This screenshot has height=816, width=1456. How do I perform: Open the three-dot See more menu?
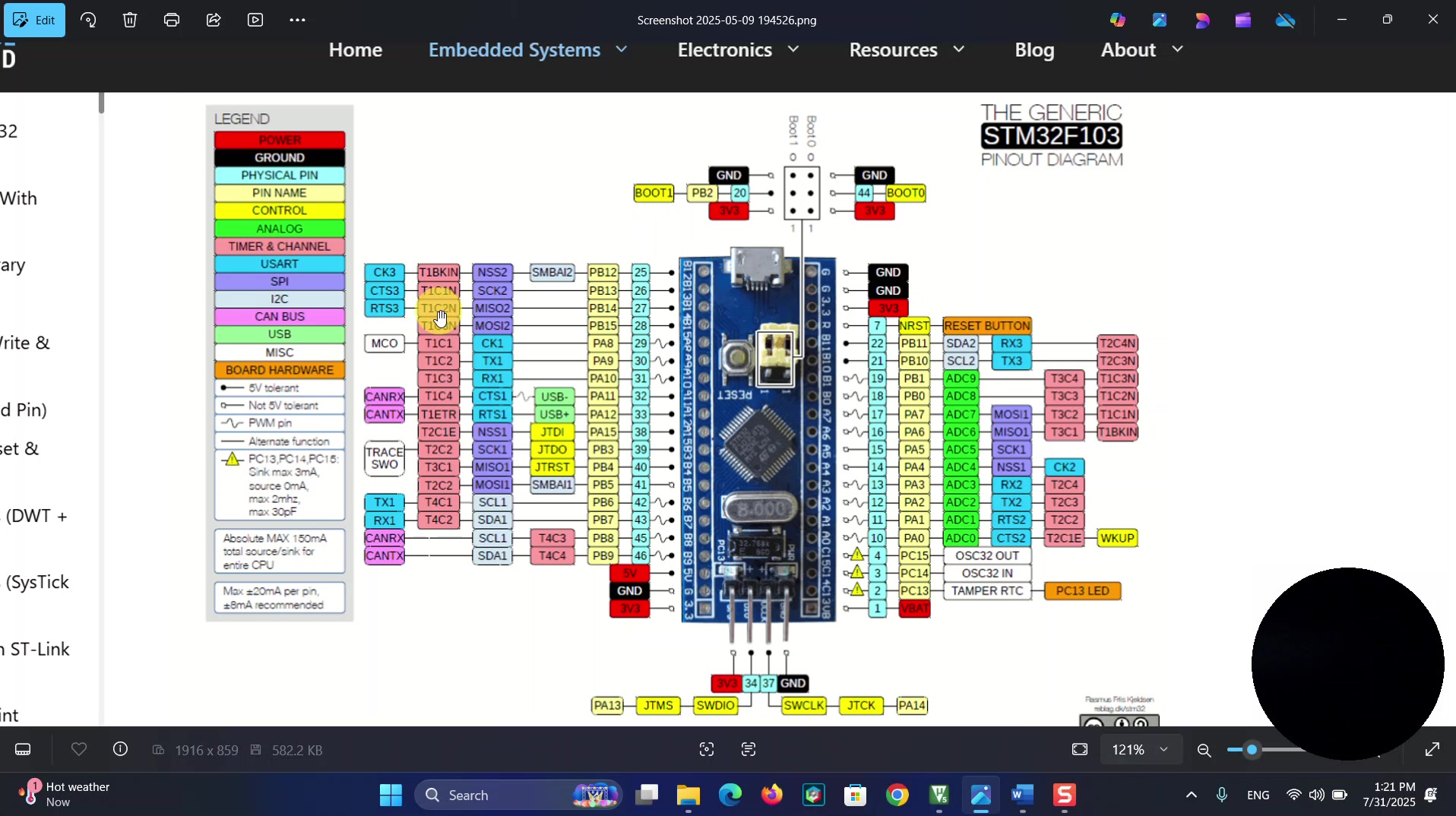(x=297, y=20)
